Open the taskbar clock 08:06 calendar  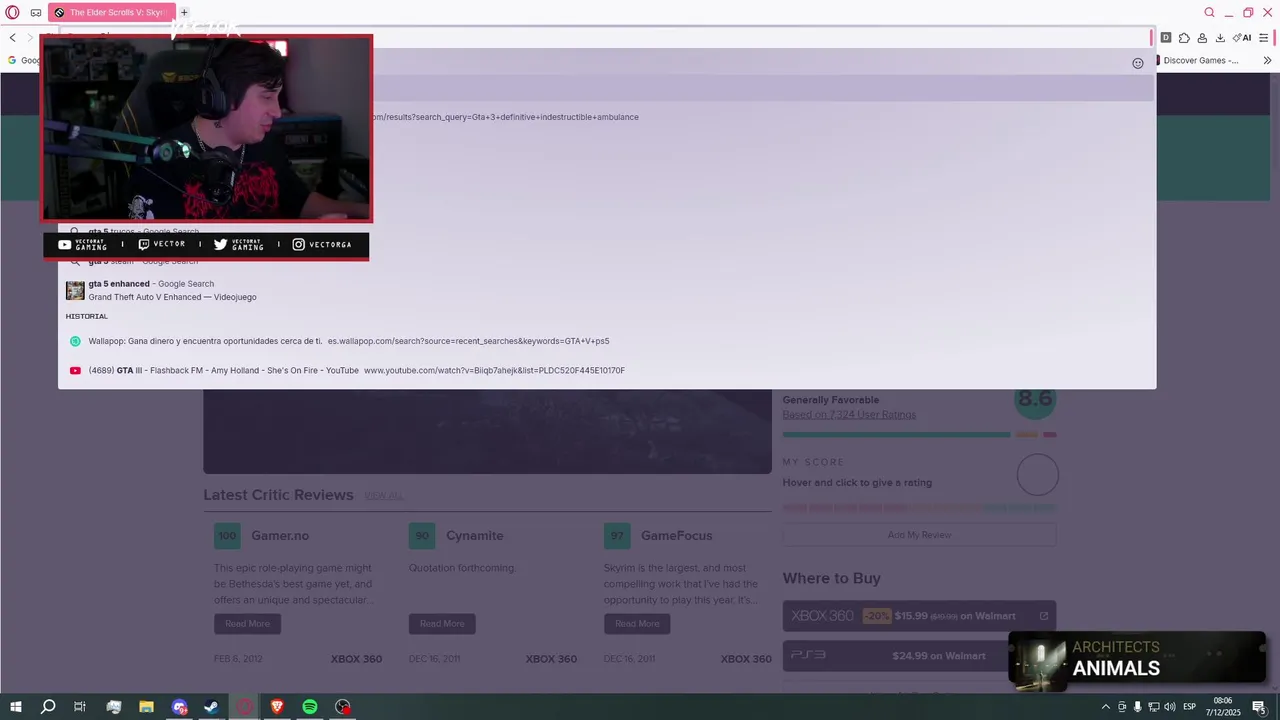1223,707
